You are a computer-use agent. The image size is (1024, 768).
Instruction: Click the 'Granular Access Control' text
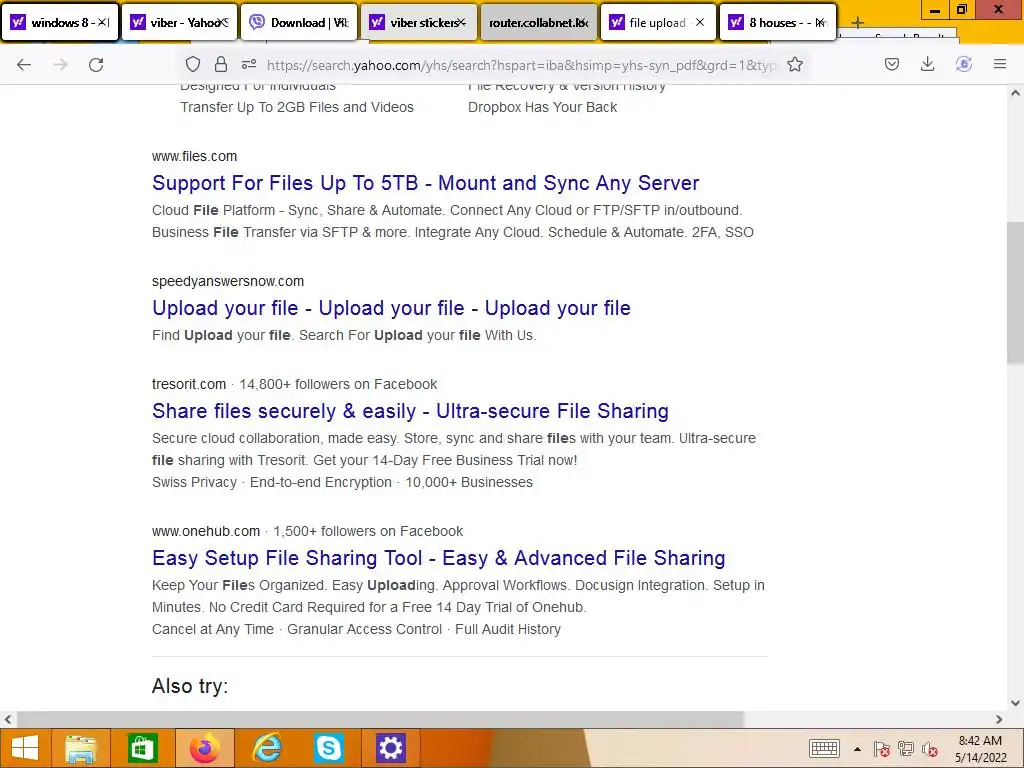364,629
